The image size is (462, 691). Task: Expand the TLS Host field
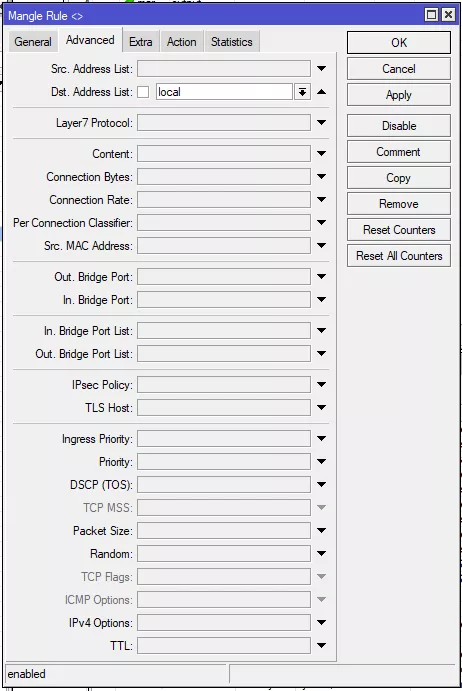point(321,408)
